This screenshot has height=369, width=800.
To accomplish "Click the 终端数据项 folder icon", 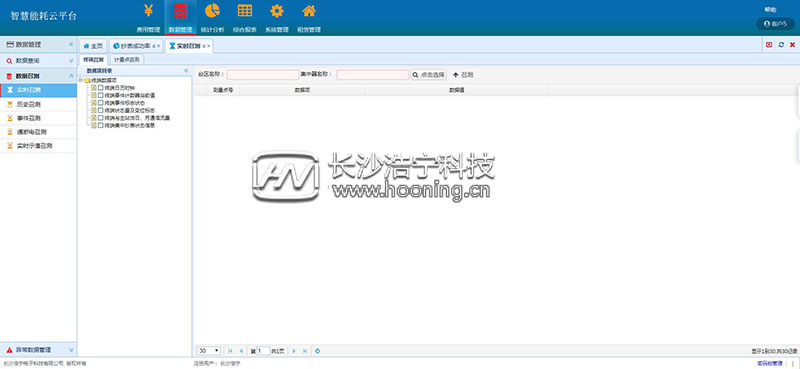I will 87,81.
